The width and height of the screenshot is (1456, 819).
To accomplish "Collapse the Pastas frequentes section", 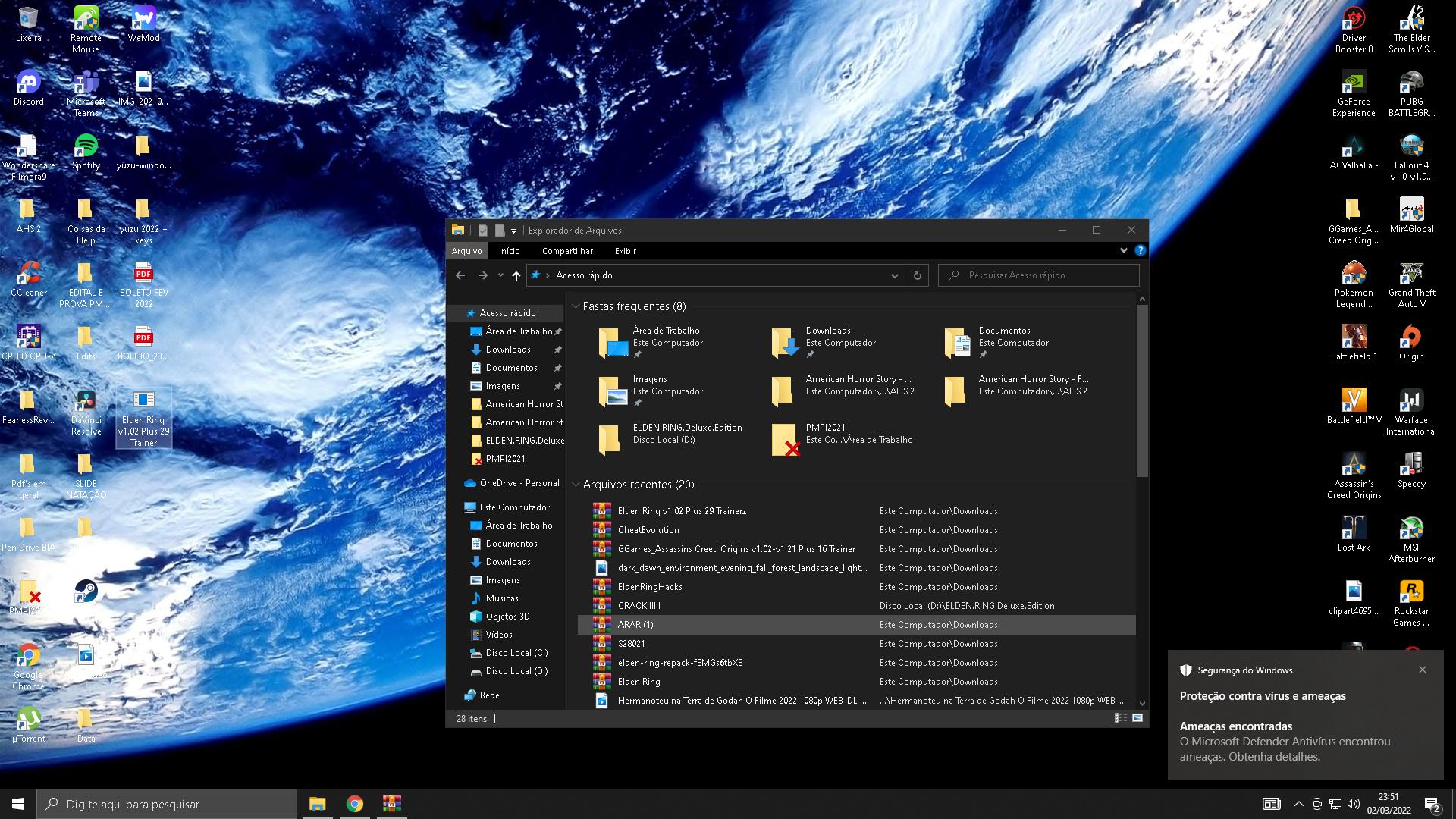I will 576,306.
